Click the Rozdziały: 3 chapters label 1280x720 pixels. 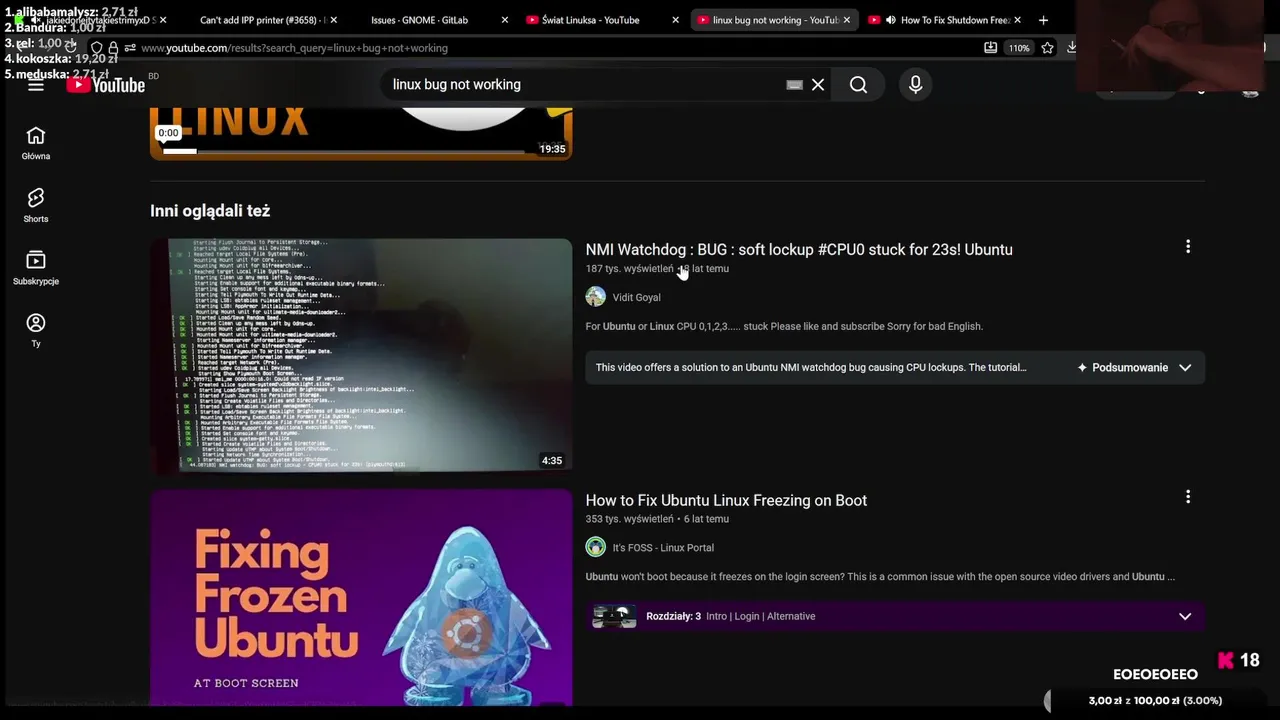[673, 616]
